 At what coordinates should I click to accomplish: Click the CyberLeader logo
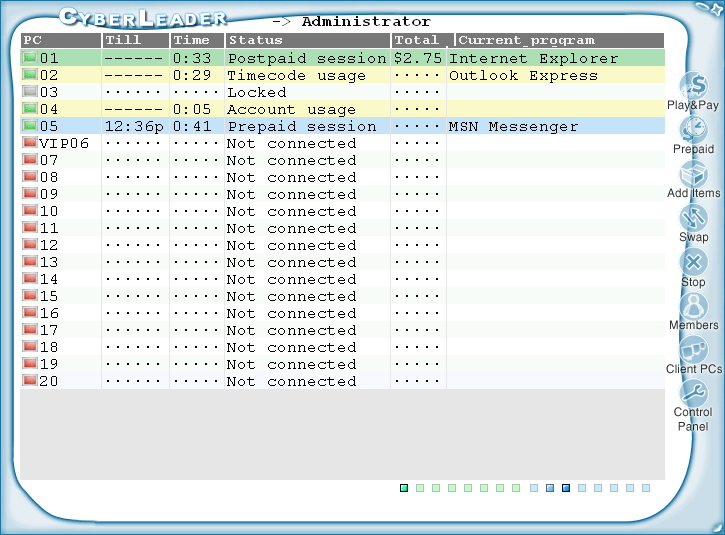tap(143, 18)
